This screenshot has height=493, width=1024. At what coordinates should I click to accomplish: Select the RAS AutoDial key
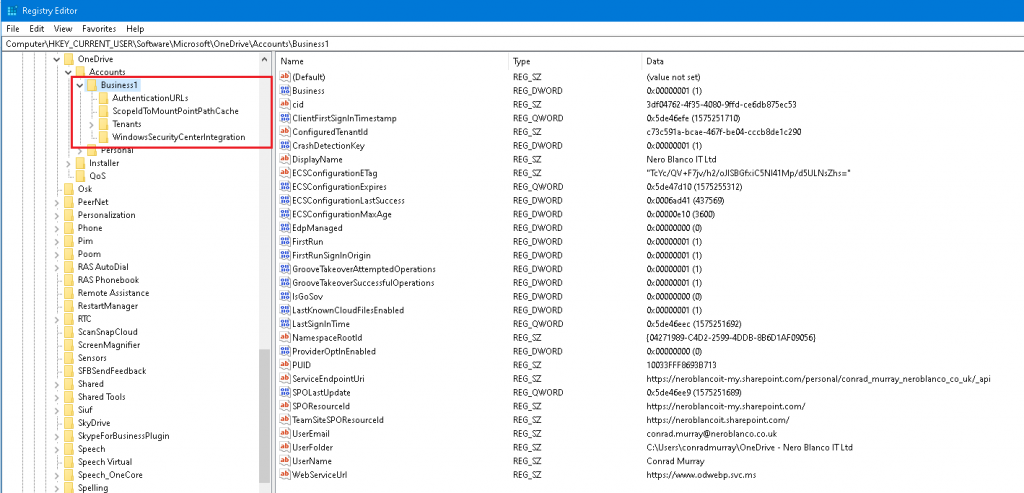103,267
